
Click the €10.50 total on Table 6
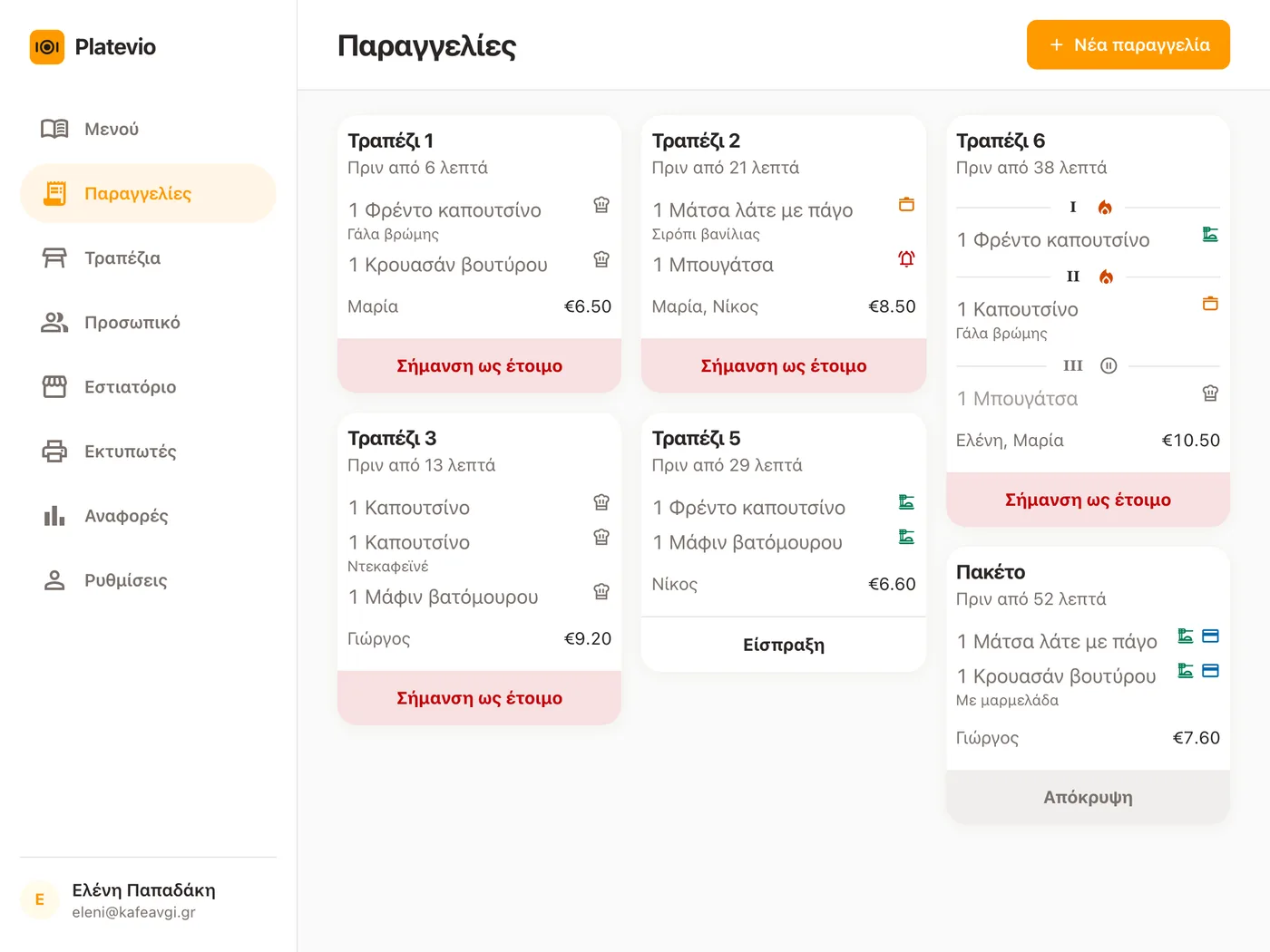click(1191, 441)
